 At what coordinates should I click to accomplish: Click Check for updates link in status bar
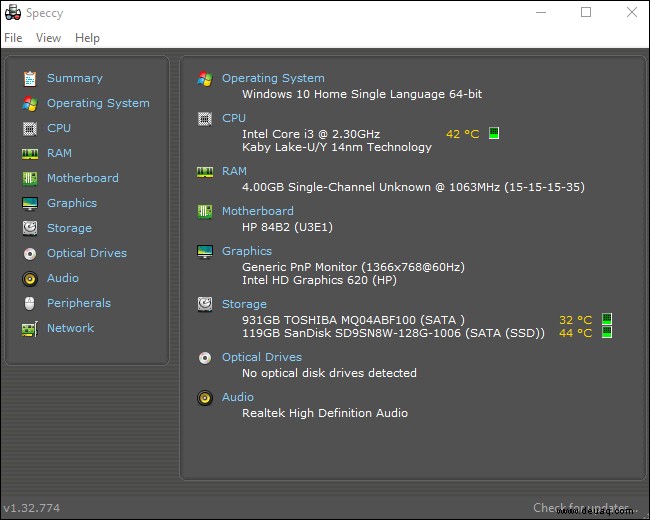point(583,508)
